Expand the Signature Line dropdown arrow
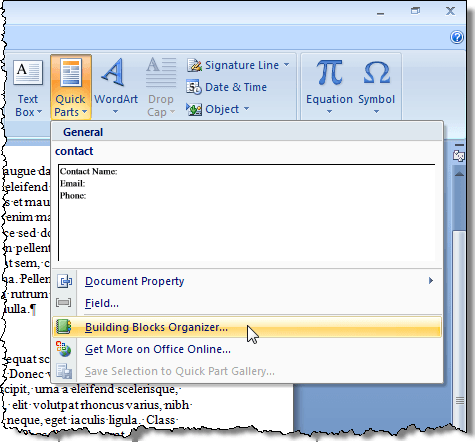This screenshot has width=475, height=442. click(x=287, y=65)
